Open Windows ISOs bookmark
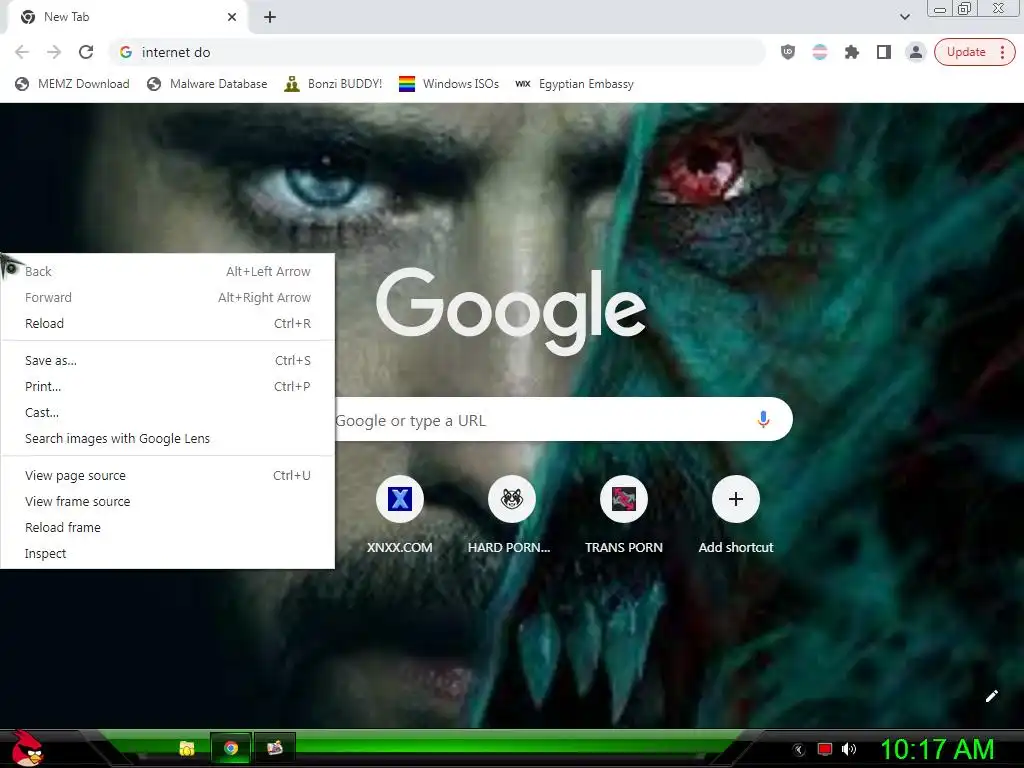The width and height of the screenshot is (1024, 768). click(449, 84)
